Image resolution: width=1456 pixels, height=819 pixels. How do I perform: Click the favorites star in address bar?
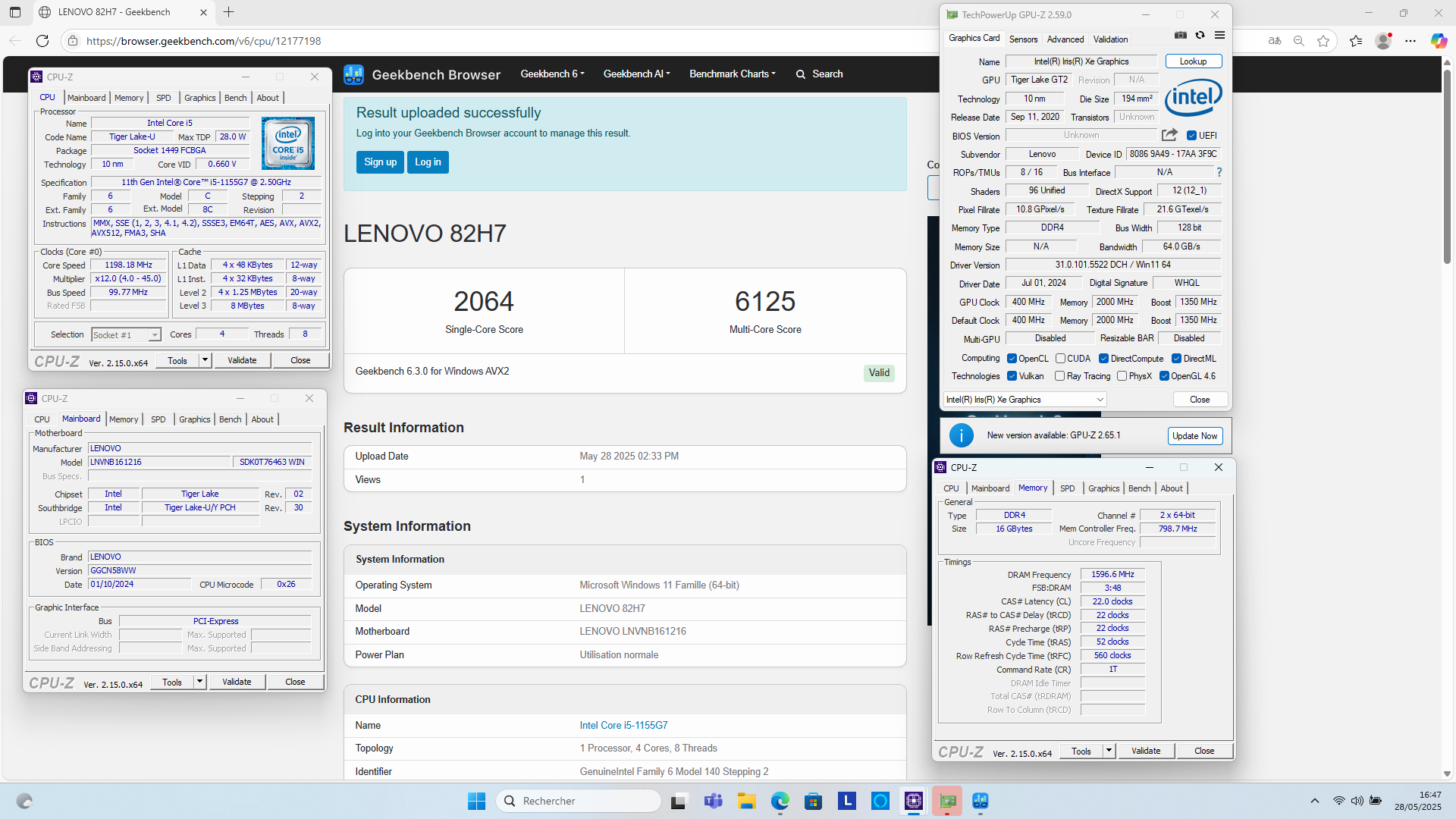1323,41
